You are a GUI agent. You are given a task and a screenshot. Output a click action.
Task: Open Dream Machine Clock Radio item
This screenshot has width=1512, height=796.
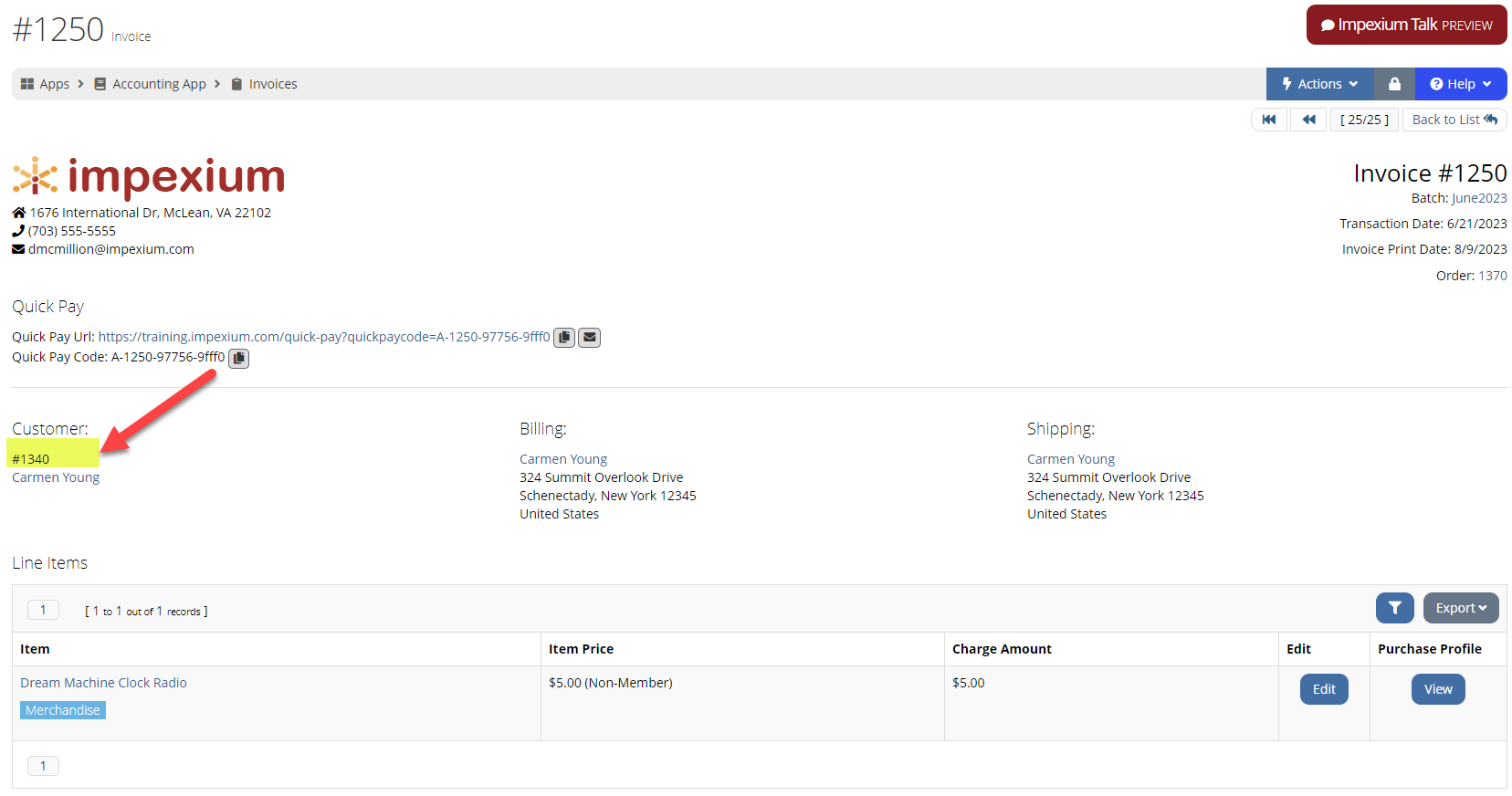103,683
